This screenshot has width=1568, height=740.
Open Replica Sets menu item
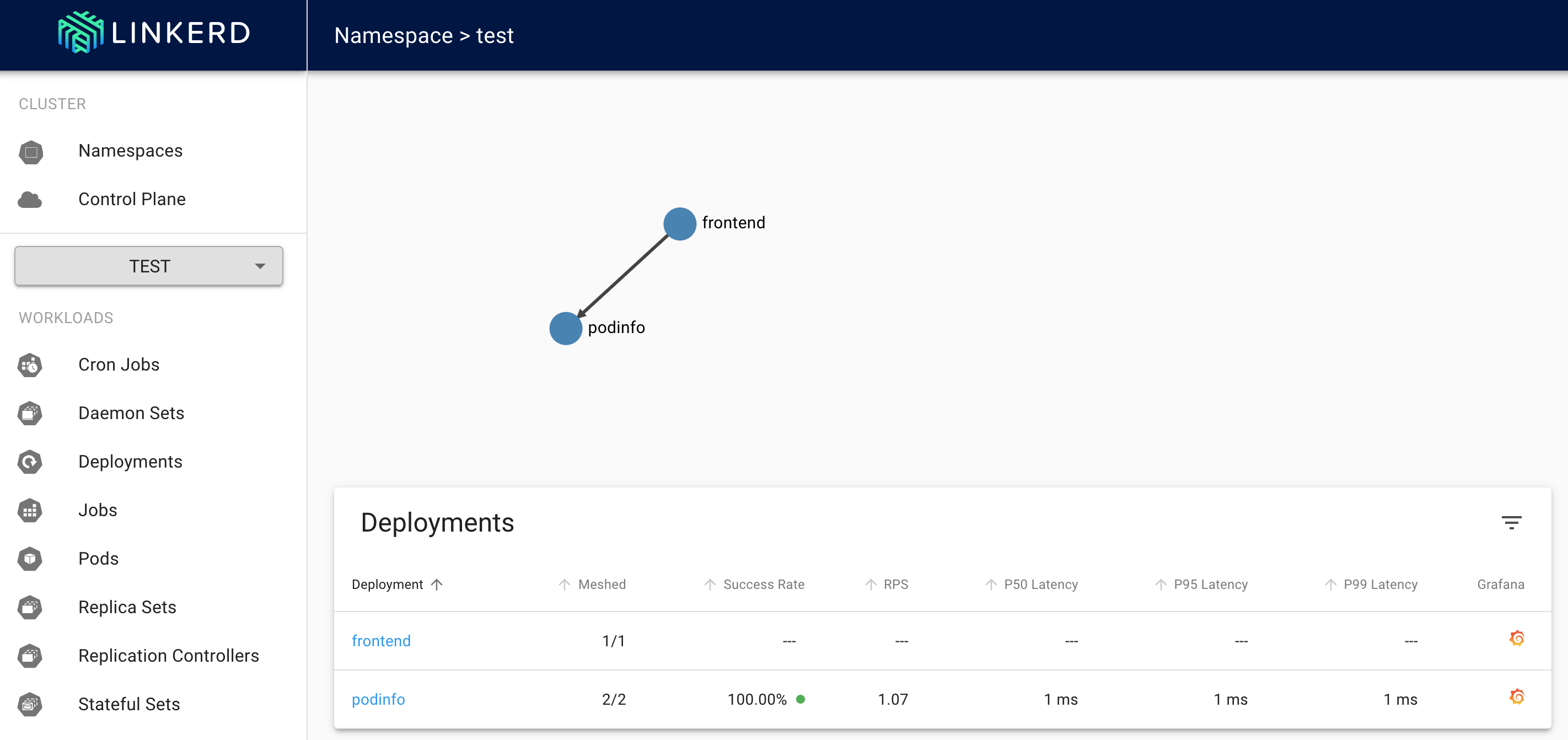coord(127,607)
